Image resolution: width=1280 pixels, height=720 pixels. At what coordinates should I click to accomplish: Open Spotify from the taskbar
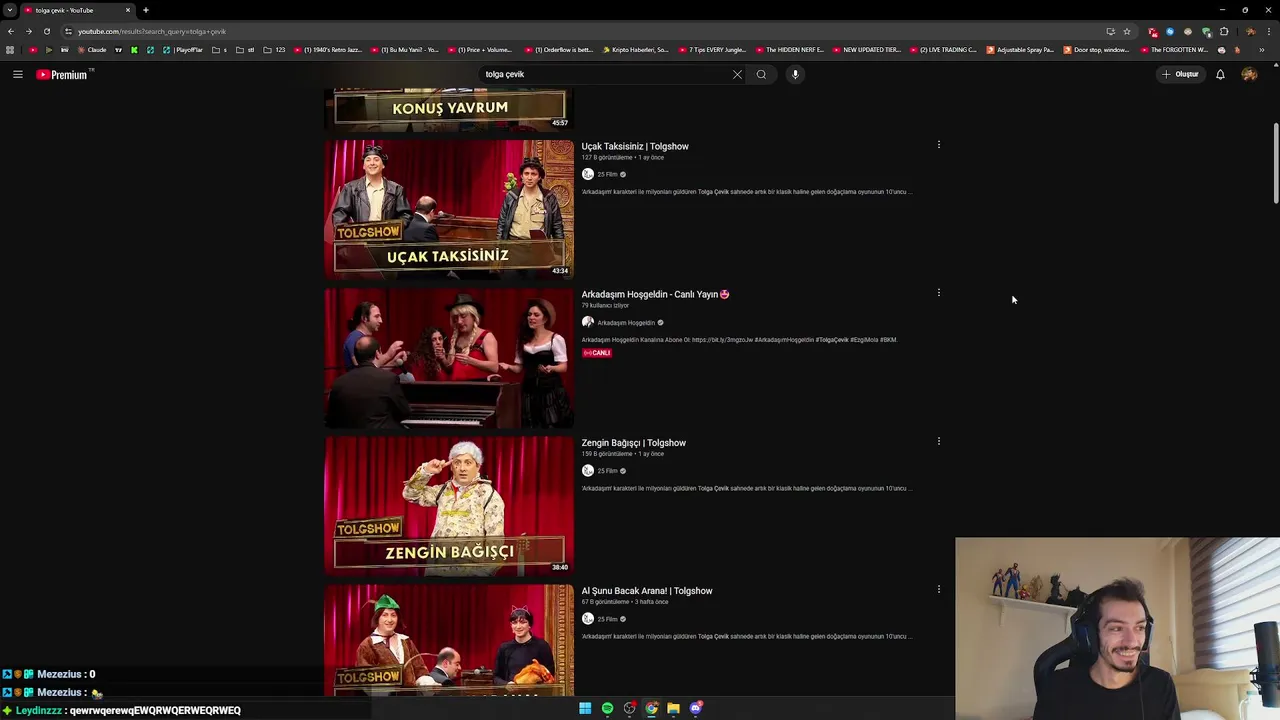click(607, 709)
